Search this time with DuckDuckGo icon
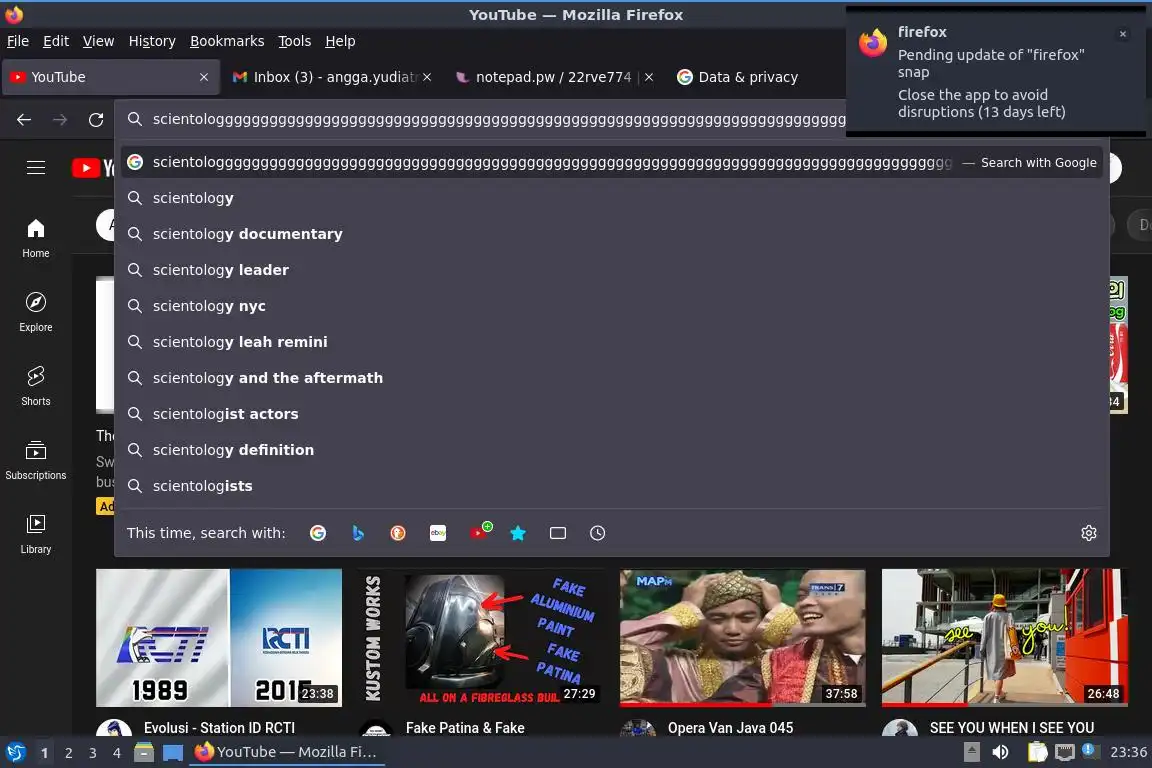Image resolution: width=1152 pixels, height=768 pixels. pos(397,533)
